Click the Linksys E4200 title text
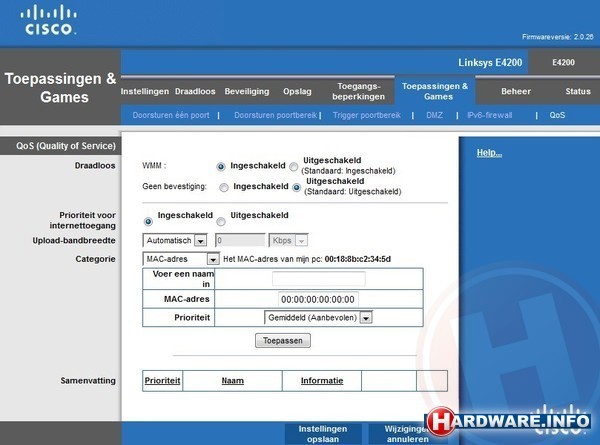 tap(490, 62)
